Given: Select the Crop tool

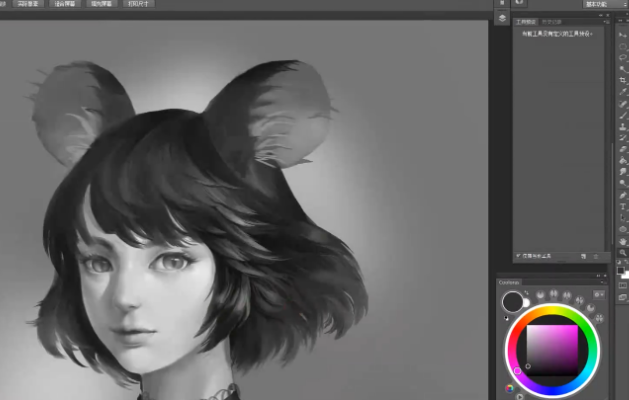Looking at the screenshot, I should (623, 80).
